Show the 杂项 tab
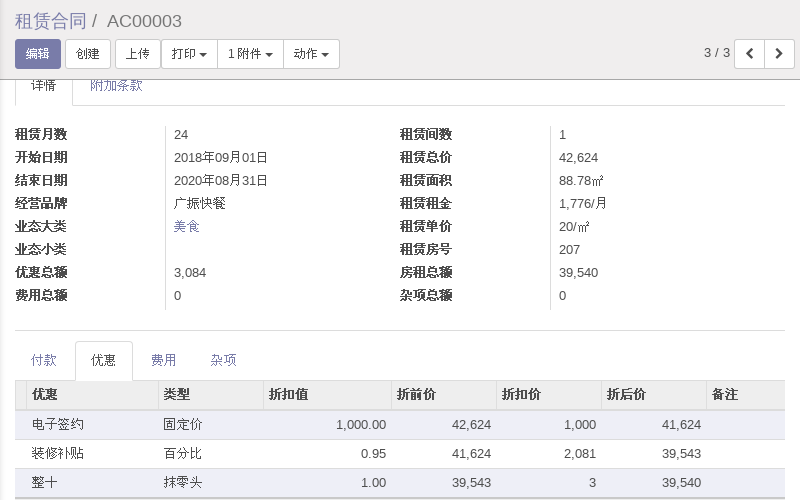Viewport: 800px width, 500px height. [223, 360]
